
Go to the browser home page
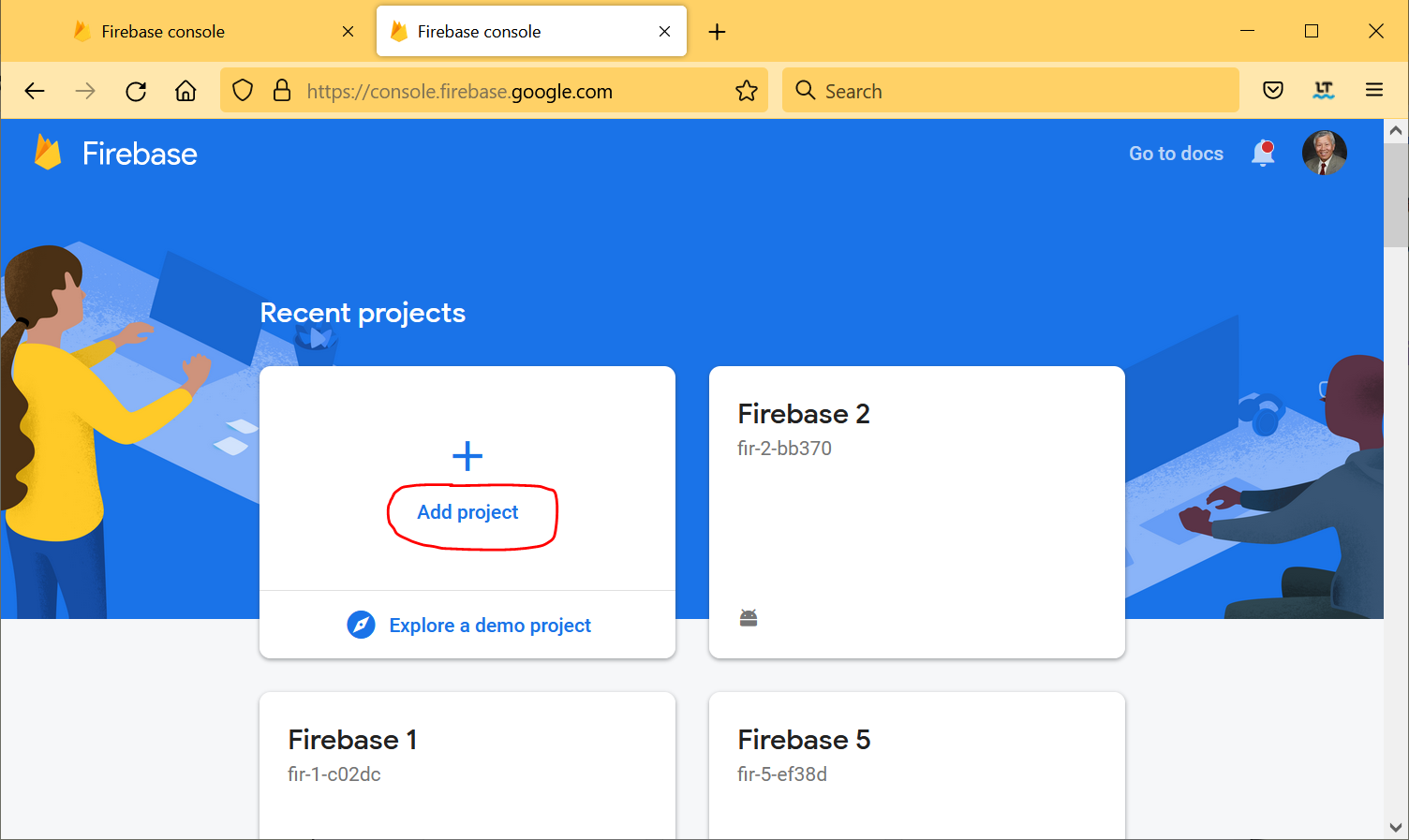pyautogui.click(x=185, y=91)
